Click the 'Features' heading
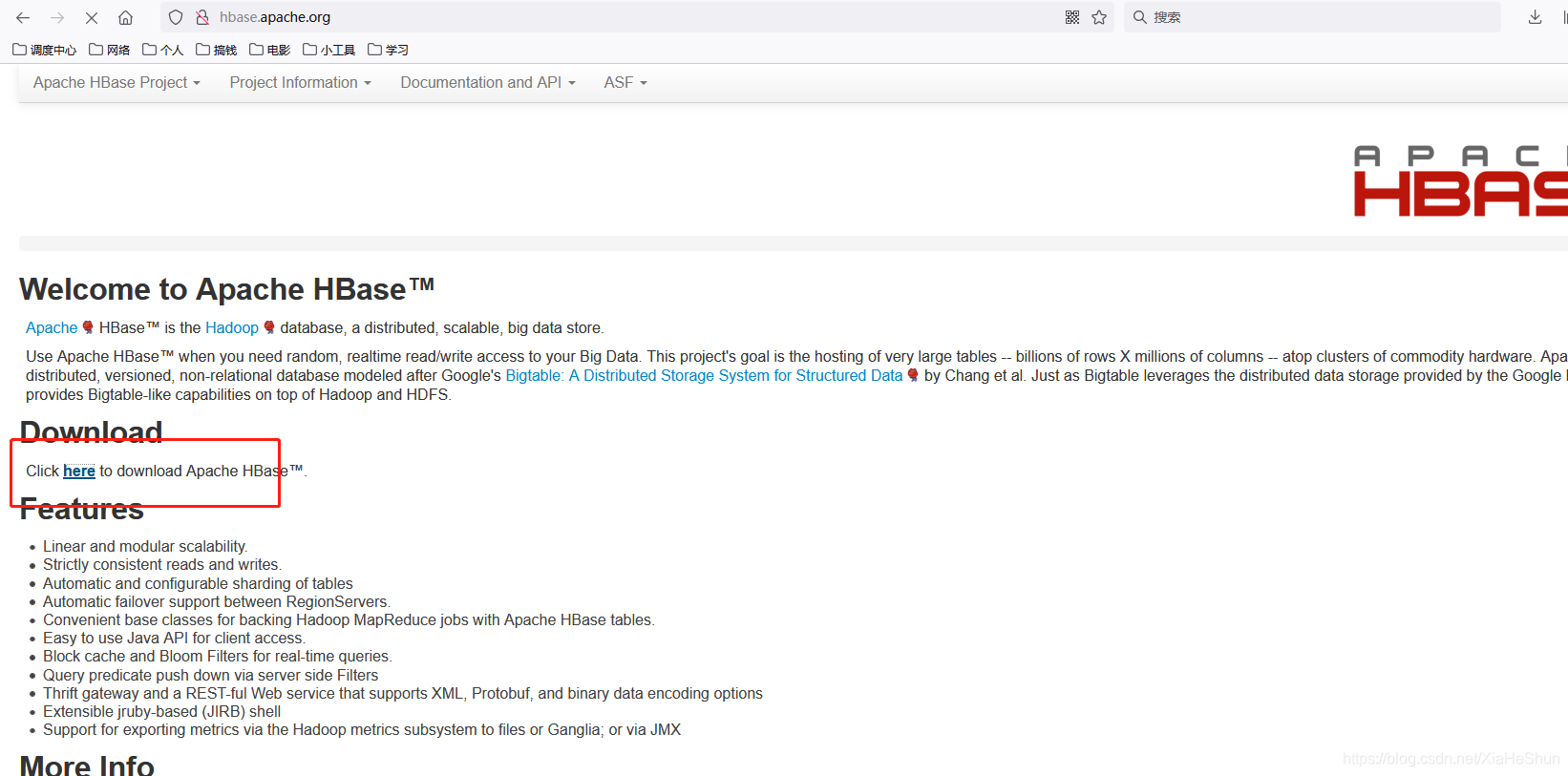 [81, 509]
